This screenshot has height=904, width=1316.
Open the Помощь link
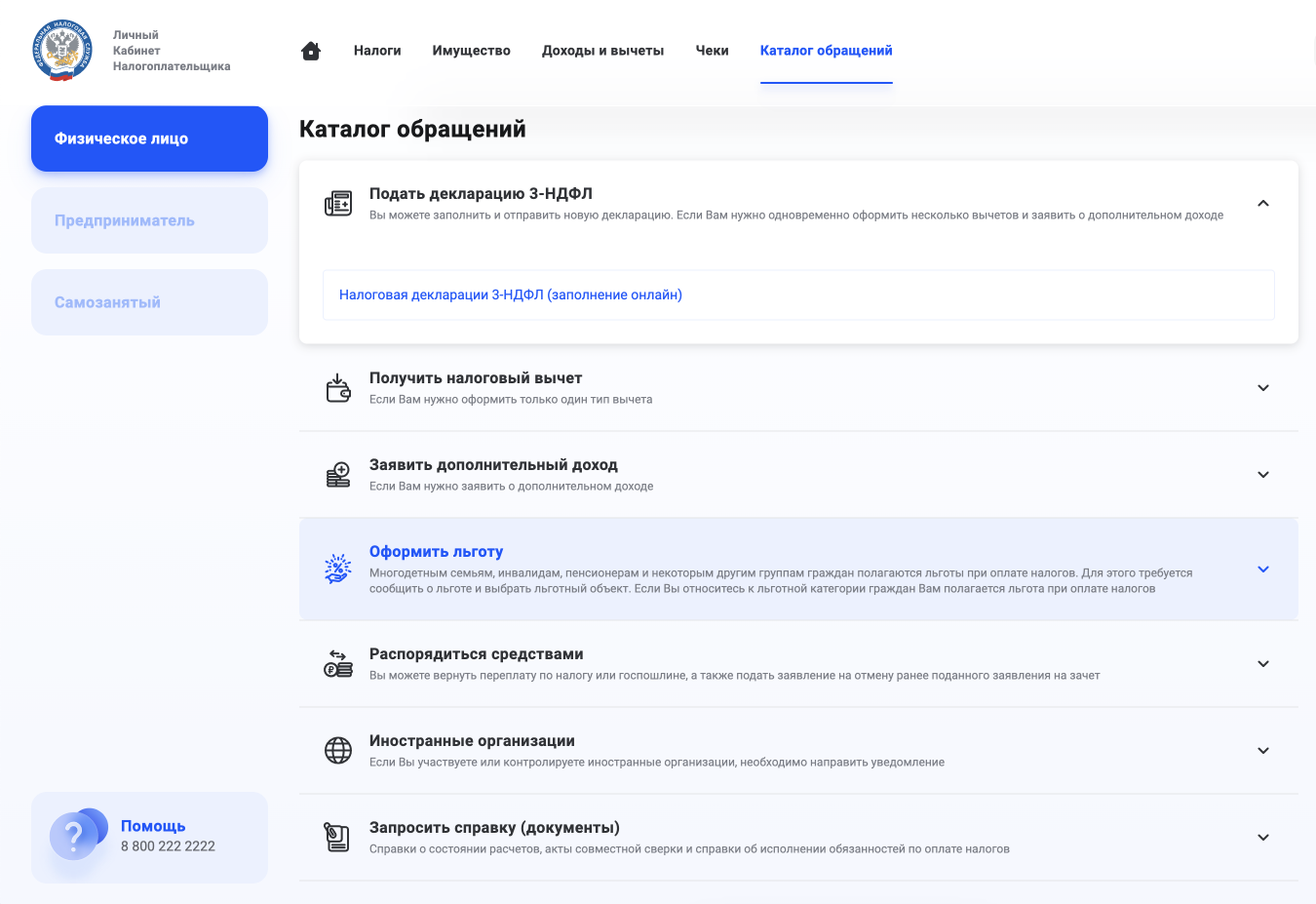(x=153, y=826)
